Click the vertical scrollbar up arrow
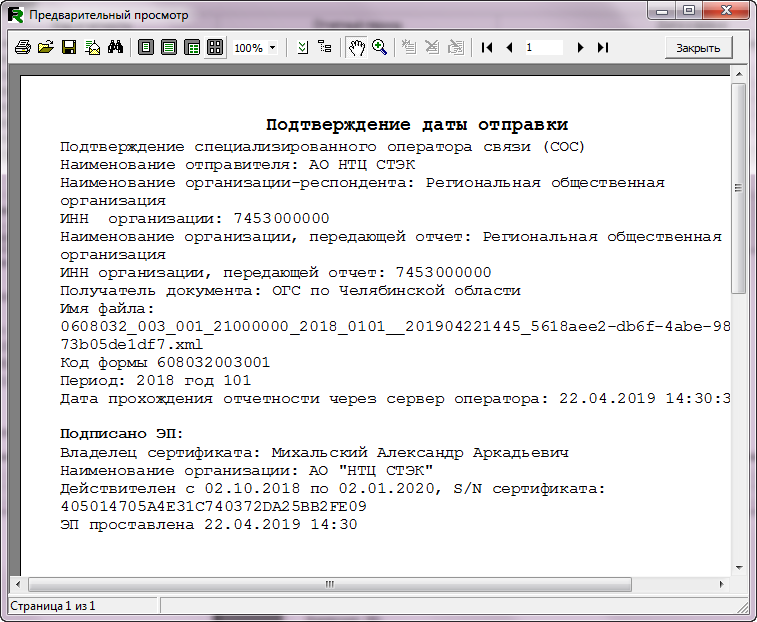This screenshot has height=622, width=757. click(x=739, y=74)
